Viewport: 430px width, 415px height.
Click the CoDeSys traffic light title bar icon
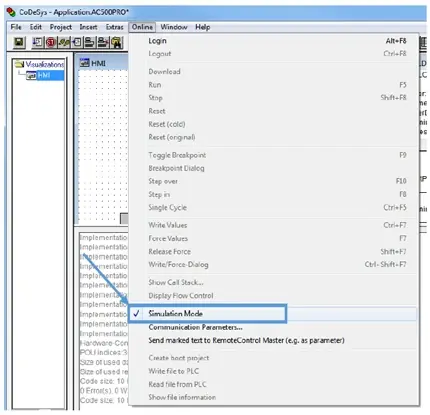coord(11,12)
